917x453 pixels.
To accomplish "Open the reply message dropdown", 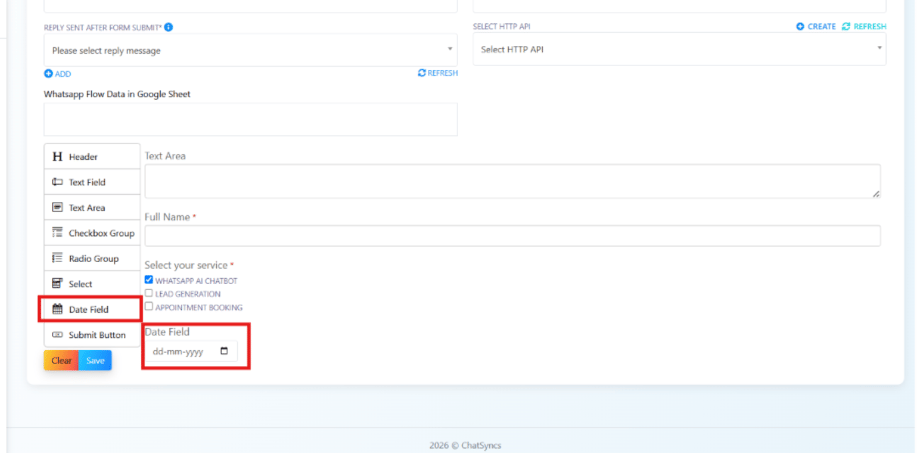I will click(x=250, y=50).
